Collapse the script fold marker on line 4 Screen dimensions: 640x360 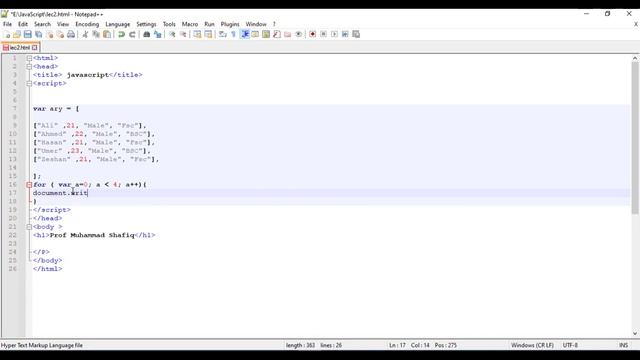[29, 83]
